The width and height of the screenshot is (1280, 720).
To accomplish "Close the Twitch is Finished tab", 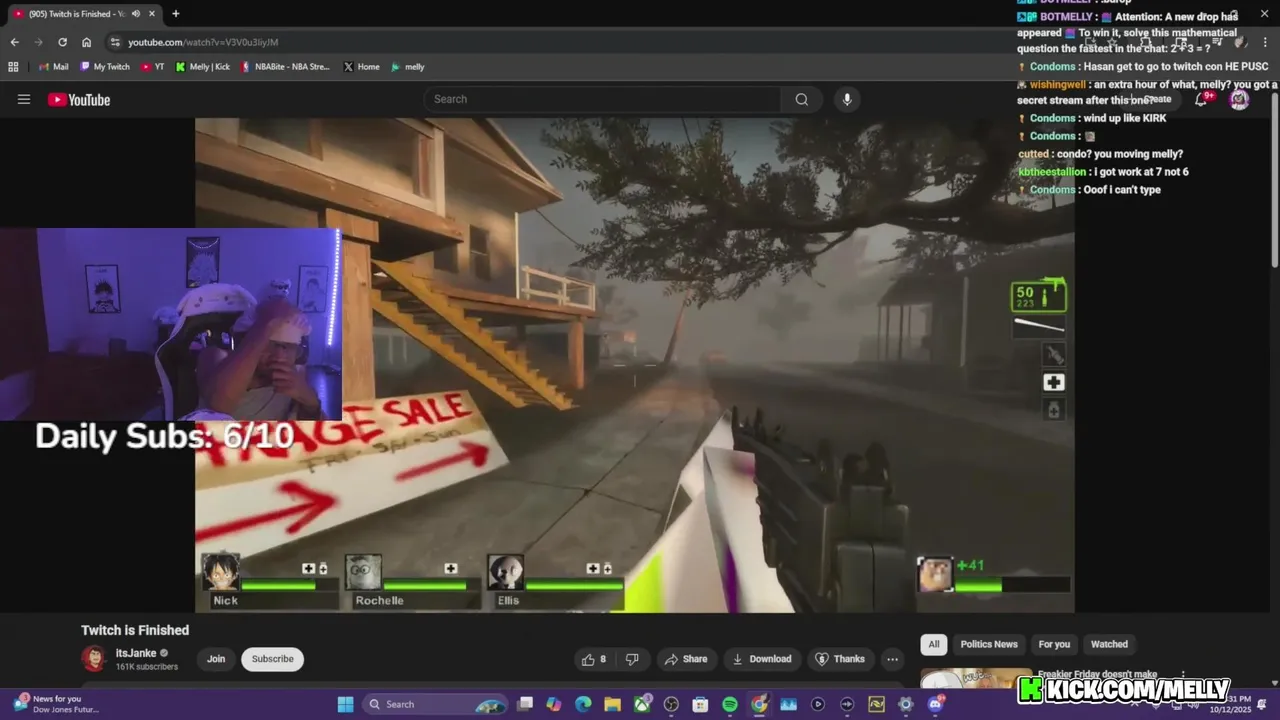I will click(x=152, y=14).
